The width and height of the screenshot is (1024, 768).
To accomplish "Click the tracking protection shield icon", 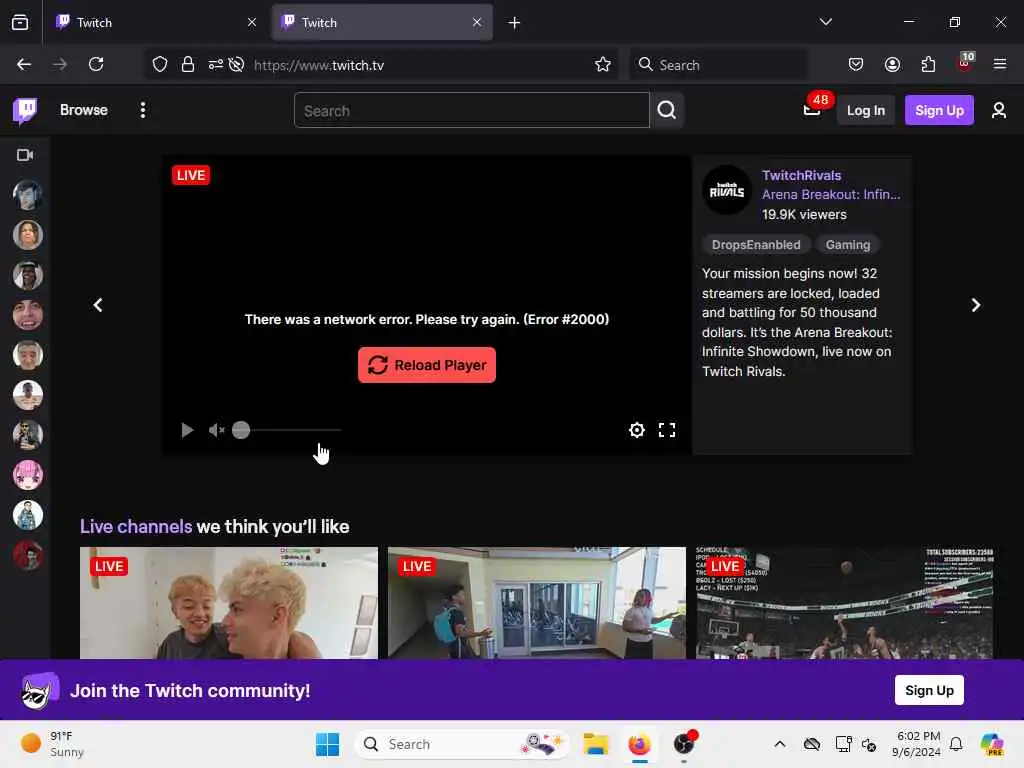I will 160,64.
